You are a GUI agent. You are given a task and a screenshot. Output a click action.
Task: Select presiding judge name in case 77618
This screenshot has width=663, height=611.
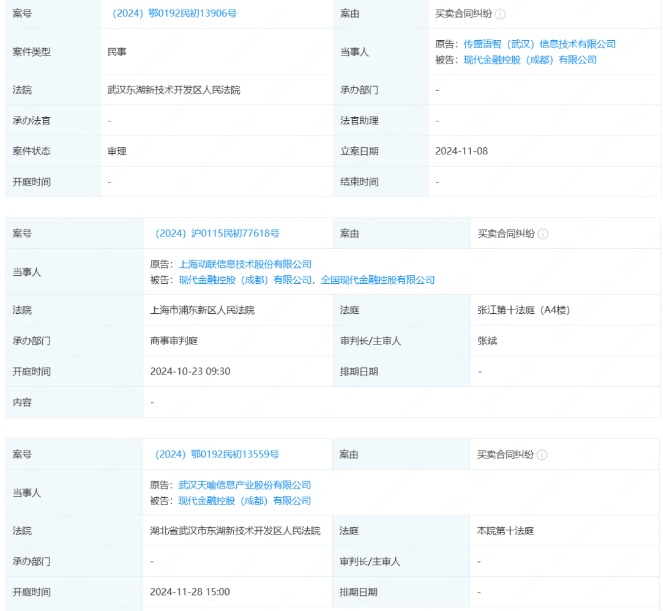click(x=487, y=341)
